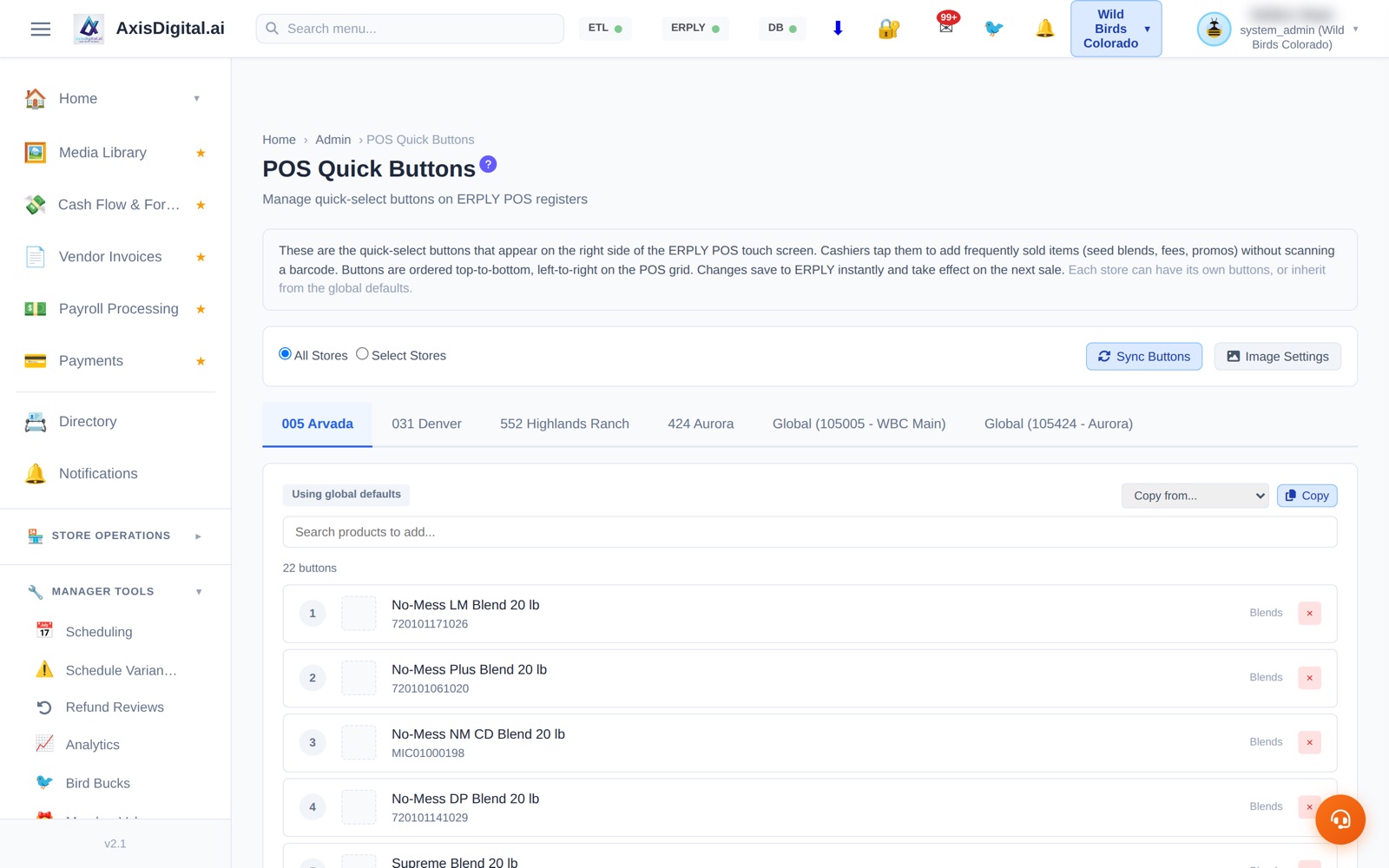Screen dimensions: 1389x868
Task: Expand the Home menu arrow
Action: 197,99
